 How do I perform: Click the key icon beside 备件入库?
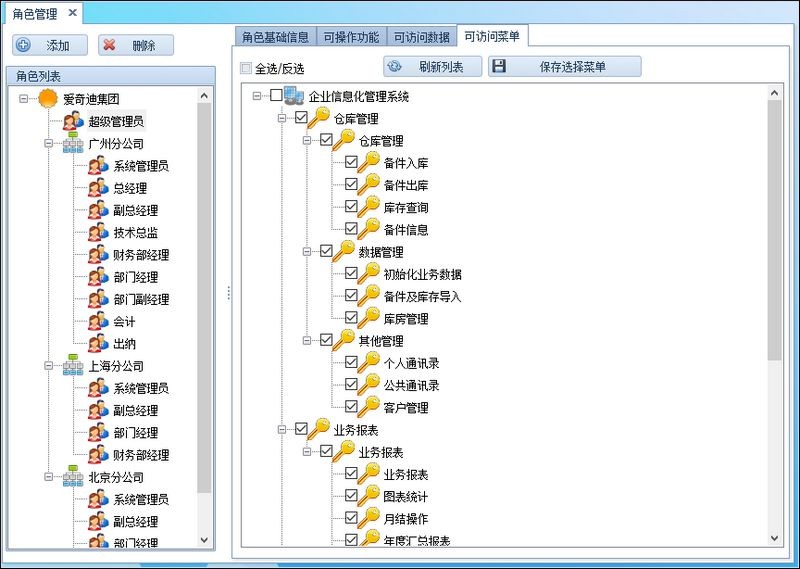(369, 162)
